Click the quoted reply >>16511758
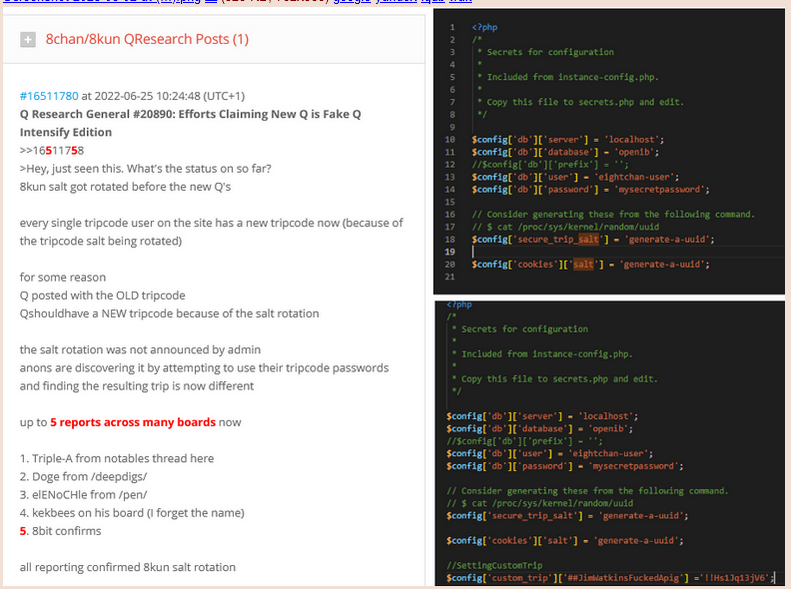Viewport: 791px width, 589px height. 52,150
